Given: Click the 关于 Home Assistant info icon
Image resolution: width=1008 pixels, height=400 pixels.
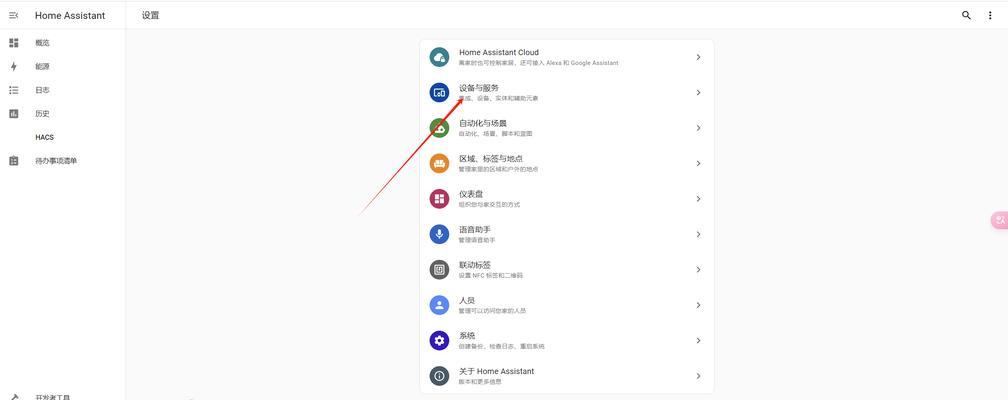Looking at the screenshot, I should click(x=440, y=376).
